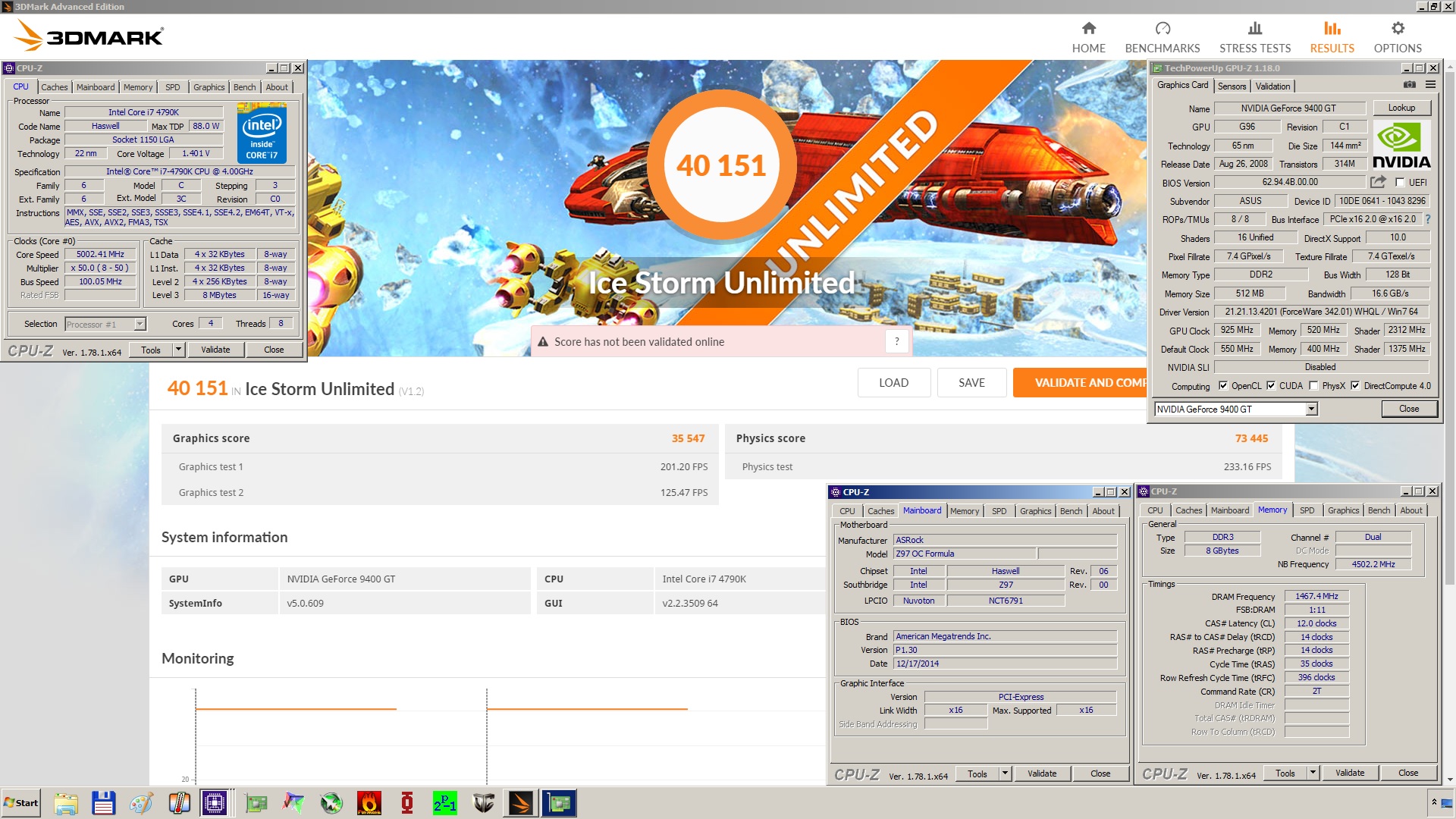This screenshot has height=819, width=1456.
Task: Toggle UEFI checkbox in GPU-Z
Action: [x=1400, y=182]
